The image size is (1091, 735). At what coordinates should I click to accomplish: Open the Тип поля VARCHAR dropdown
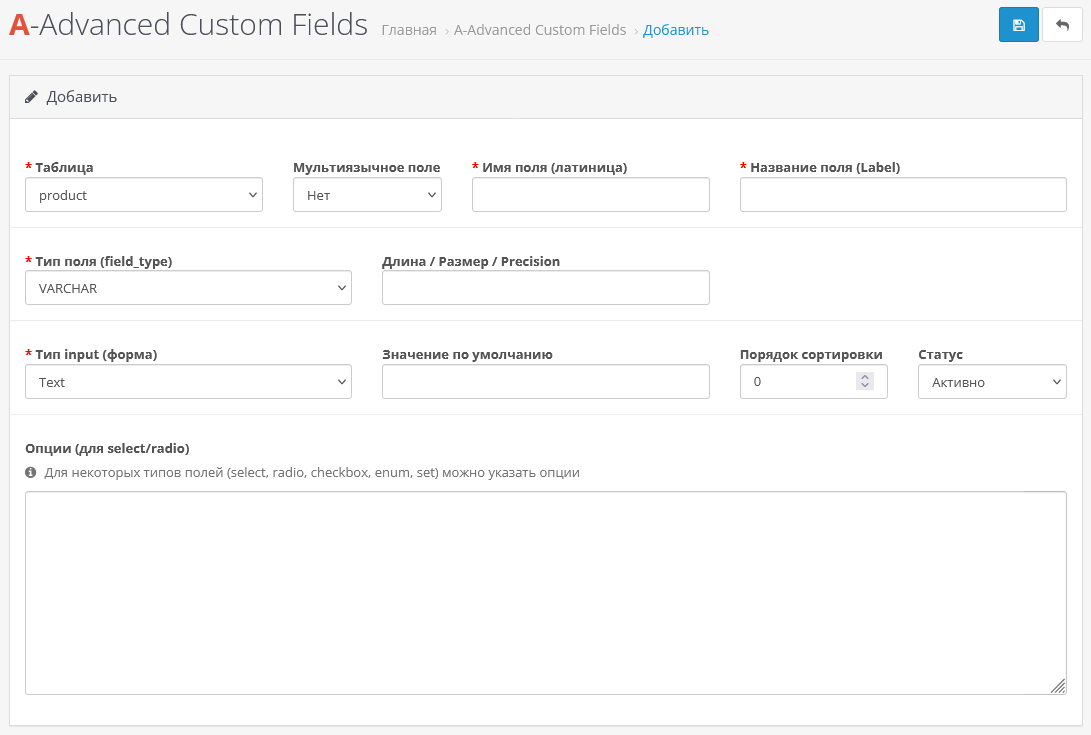(188, 288)
